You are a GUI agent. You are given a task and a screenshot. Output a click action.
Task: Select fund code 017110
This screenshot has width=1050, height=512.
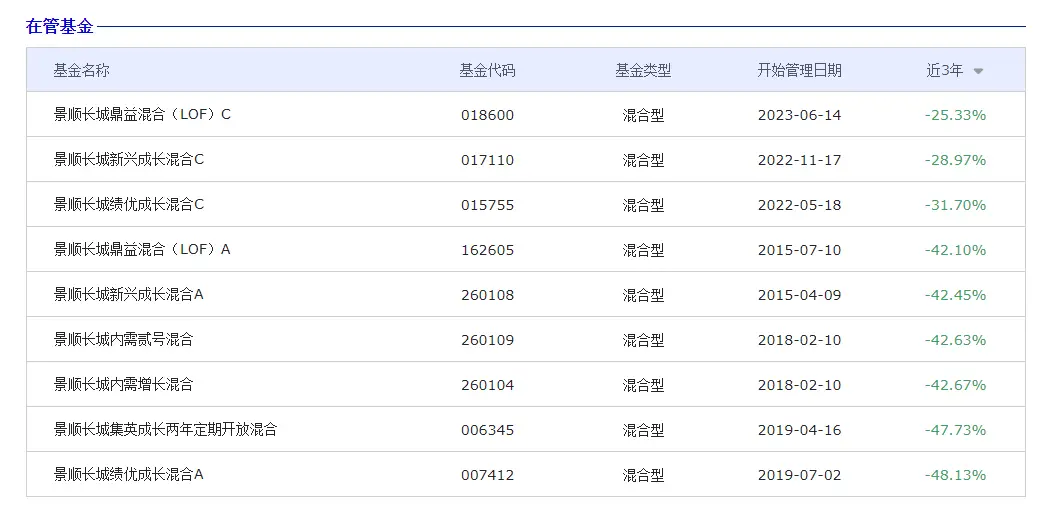[488, 160]
